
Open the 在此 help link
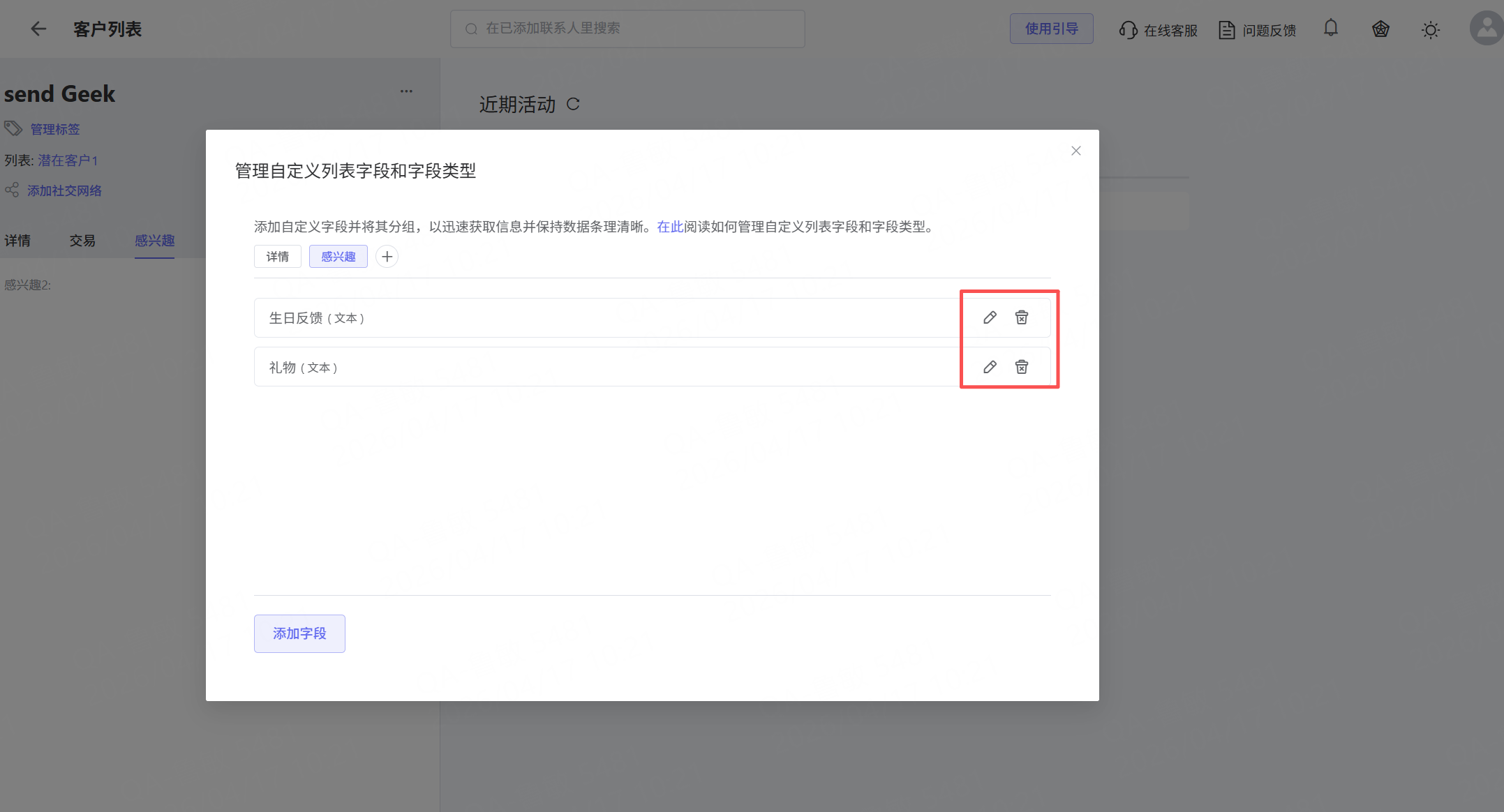tap(670, 227)
